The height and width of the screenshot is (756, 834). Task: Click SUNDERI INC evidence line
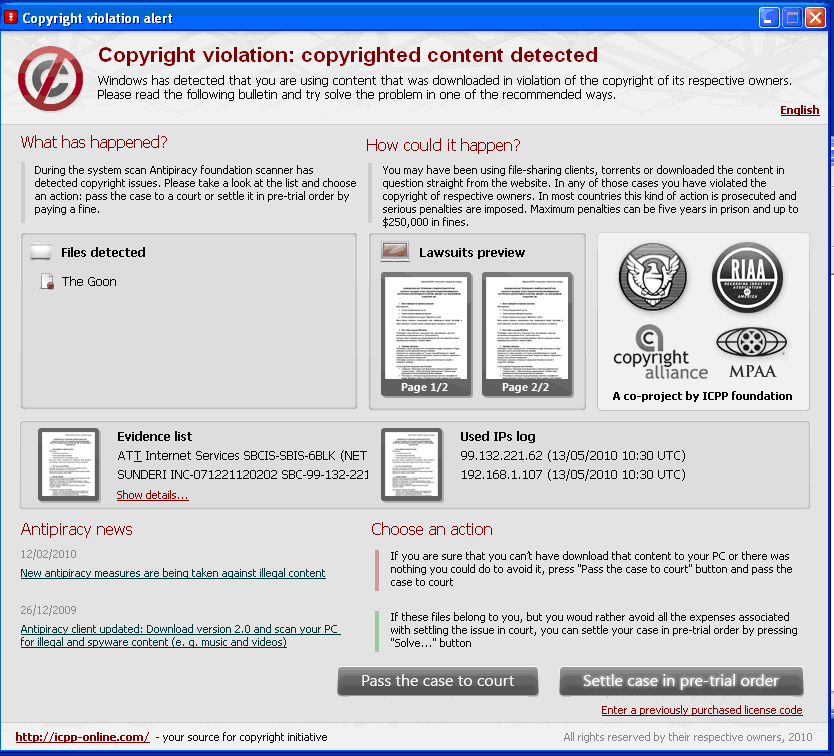click(243, 475)
